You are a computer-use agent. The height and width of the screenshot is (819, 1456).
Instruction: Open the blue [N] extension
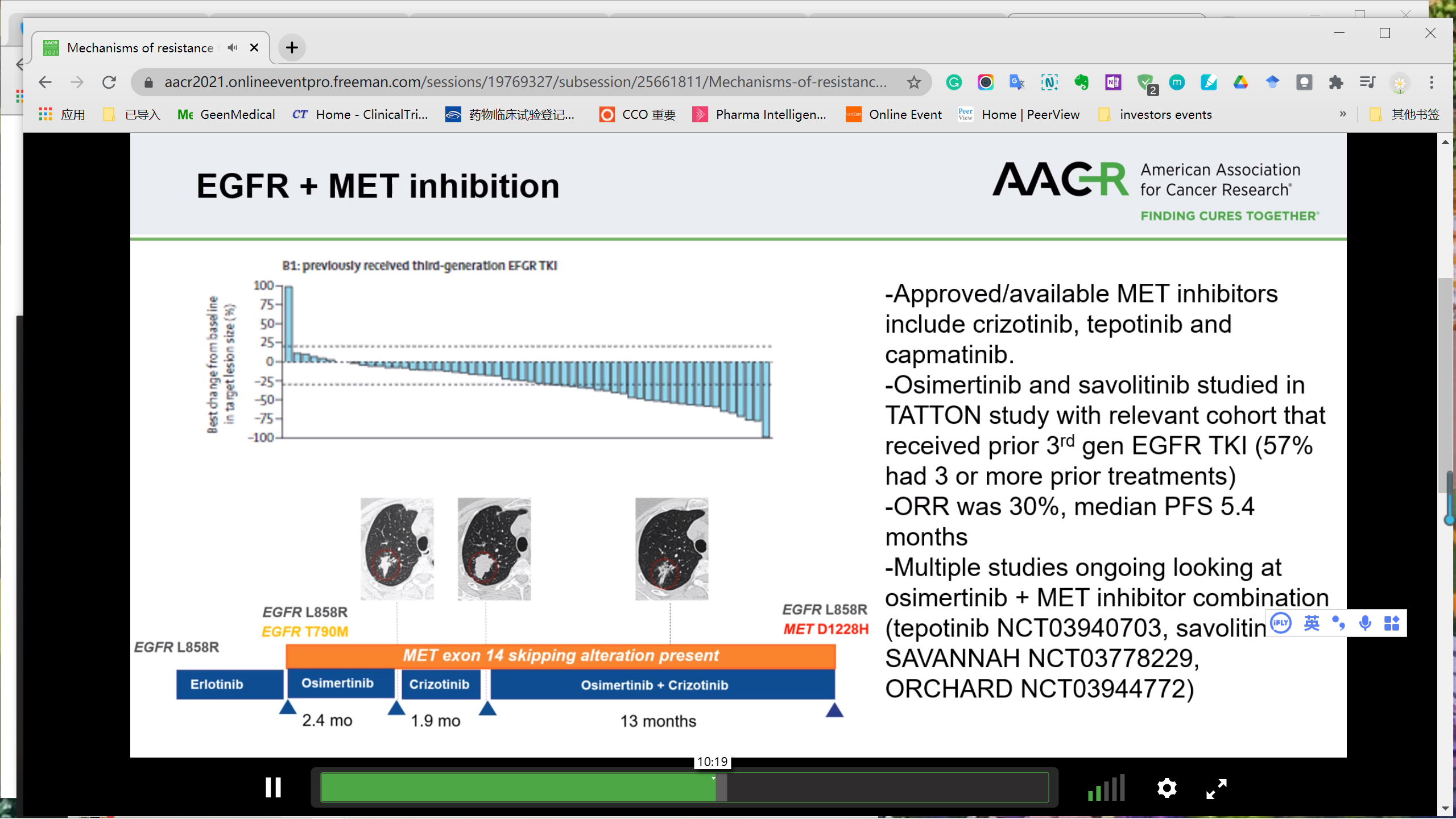tap(1049, 82)
